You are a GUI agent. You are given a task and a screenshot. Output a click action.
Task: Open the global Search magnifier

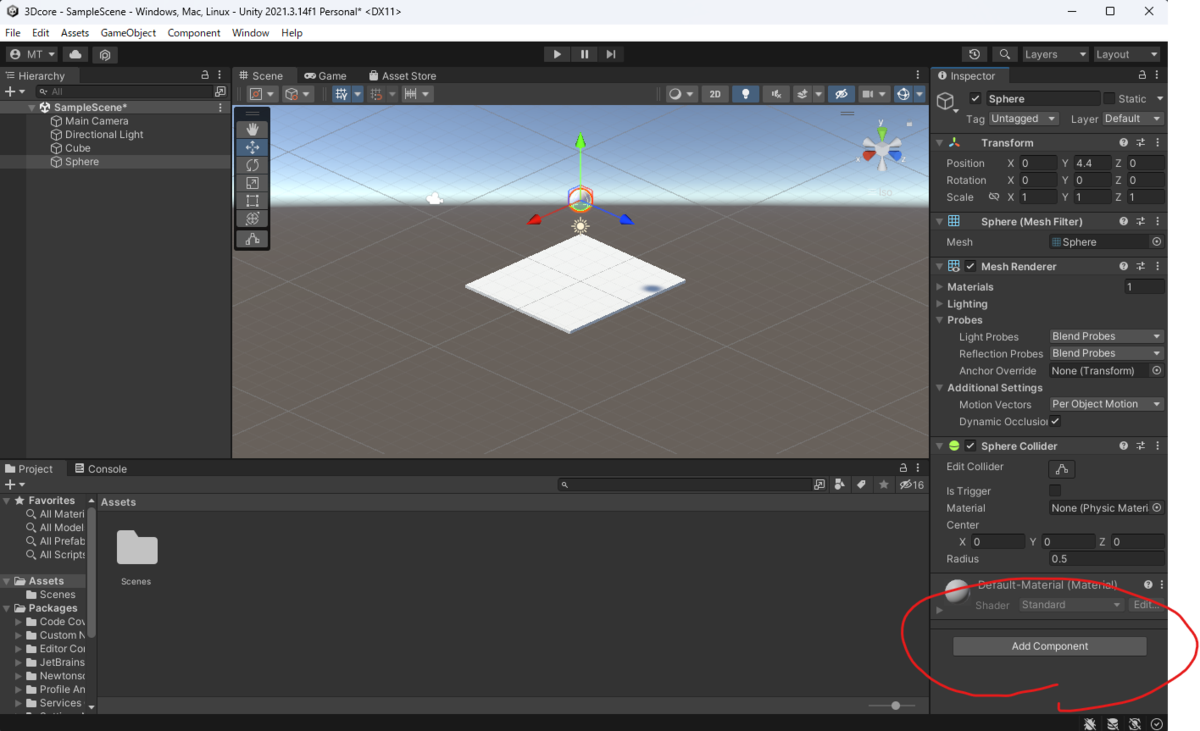(1005, 54)
